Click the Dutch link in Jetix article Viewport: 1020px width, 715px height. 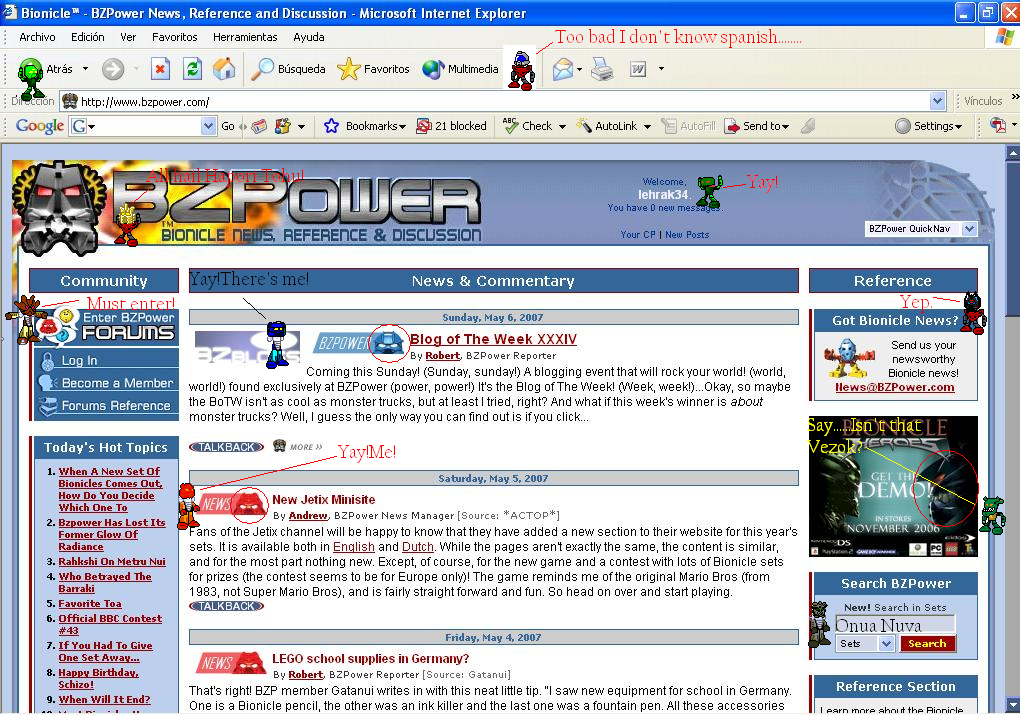418,546
